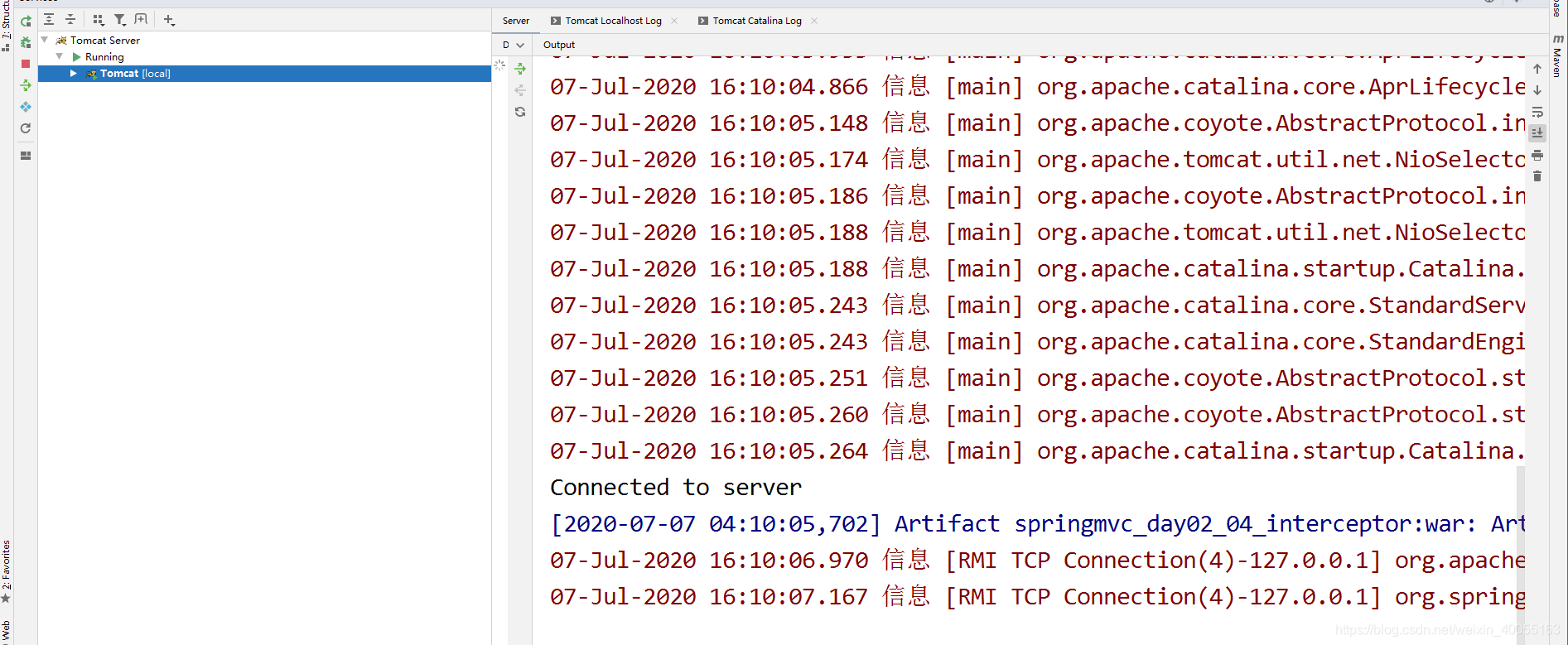Click the 16:10:05.264 Catalina startup log entry

coord(1037,450)
